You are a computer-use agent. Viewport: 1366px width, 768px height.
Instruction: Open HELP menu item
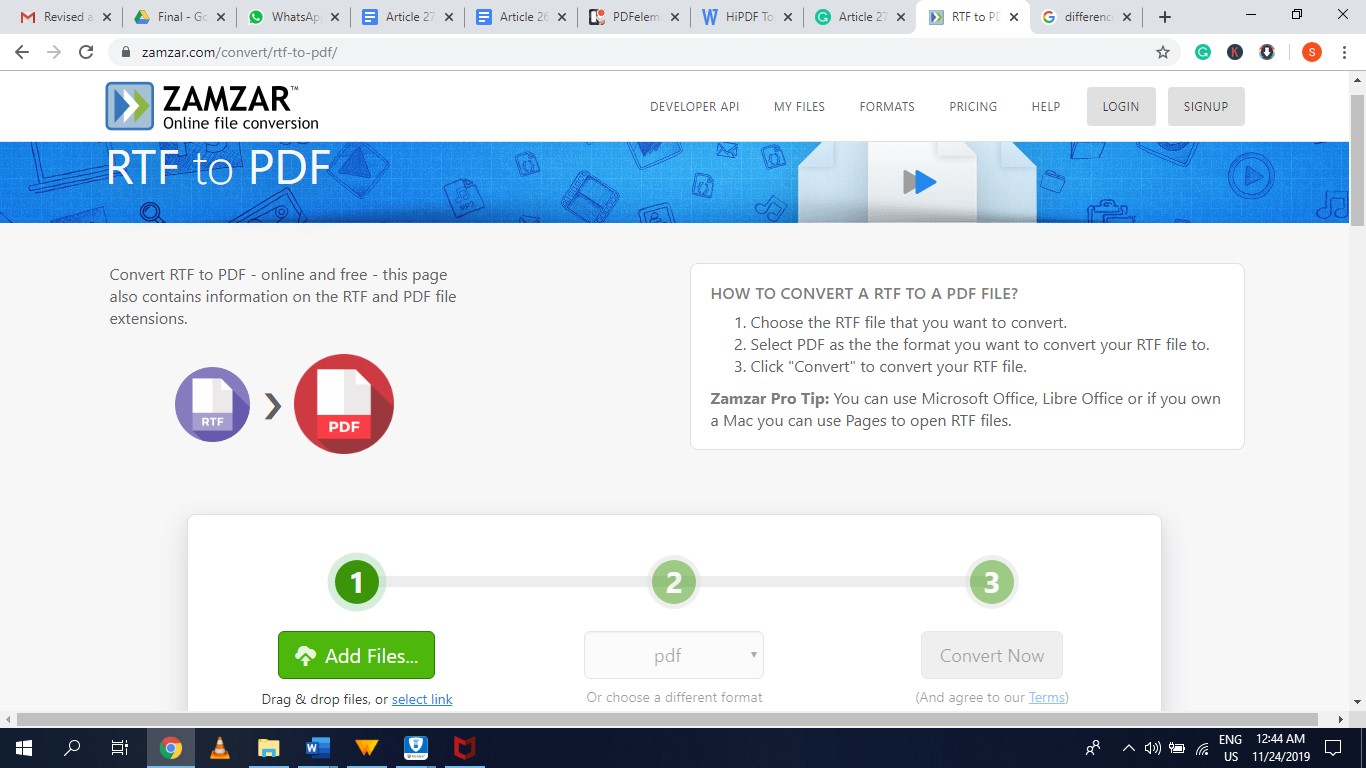point(1046,107)
